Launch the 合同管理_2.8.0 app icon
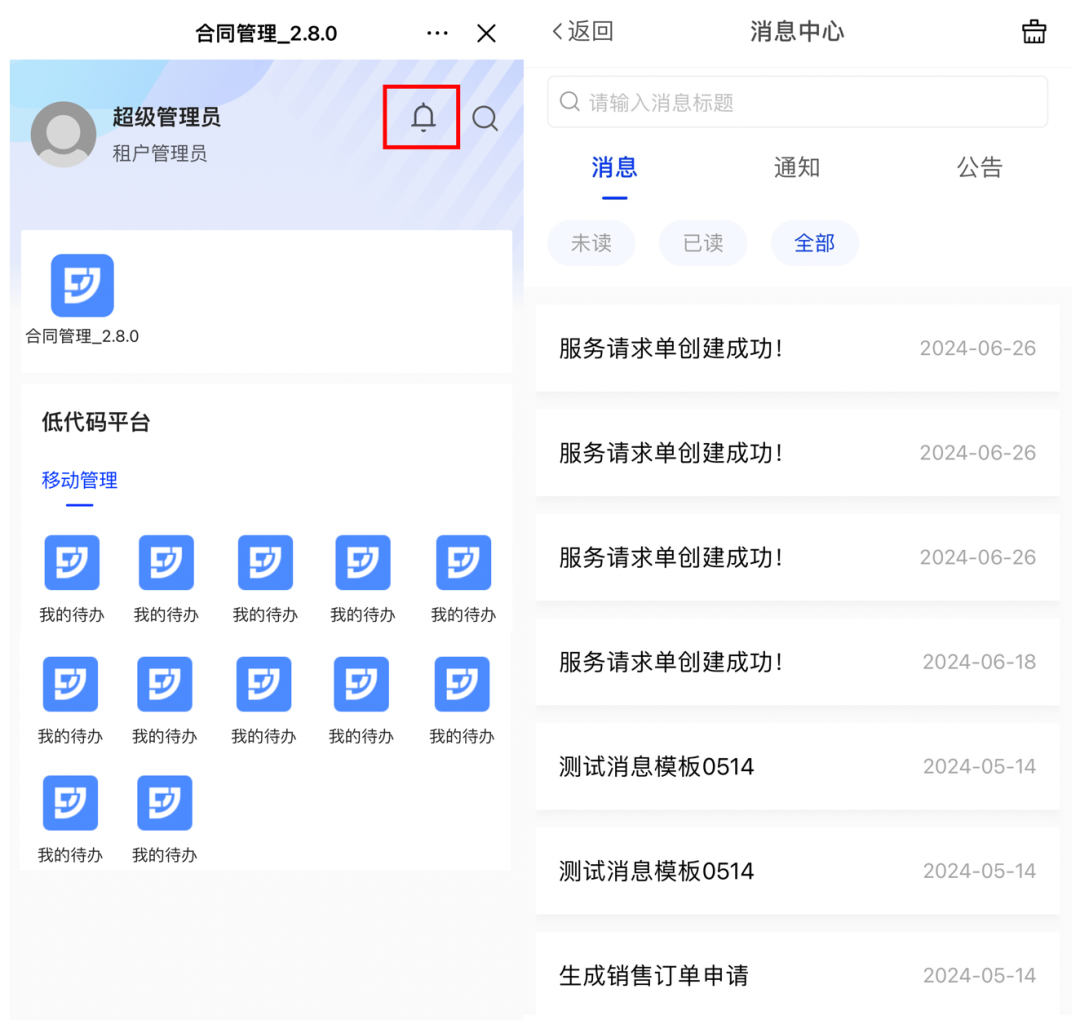This screenshot has width=1080, height=1020. tap(82, 286)
